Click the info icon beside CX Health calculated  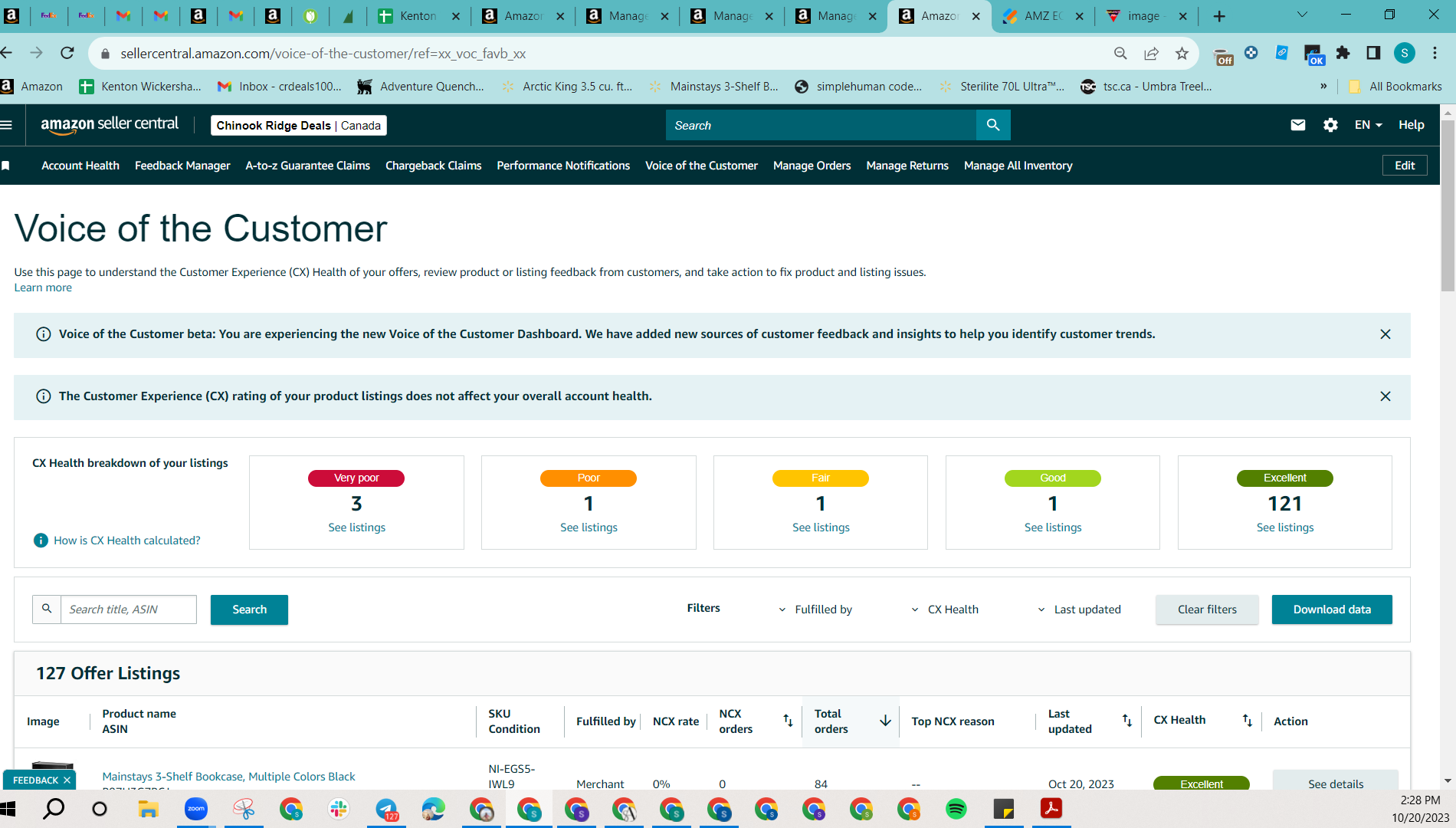point(41,540)
